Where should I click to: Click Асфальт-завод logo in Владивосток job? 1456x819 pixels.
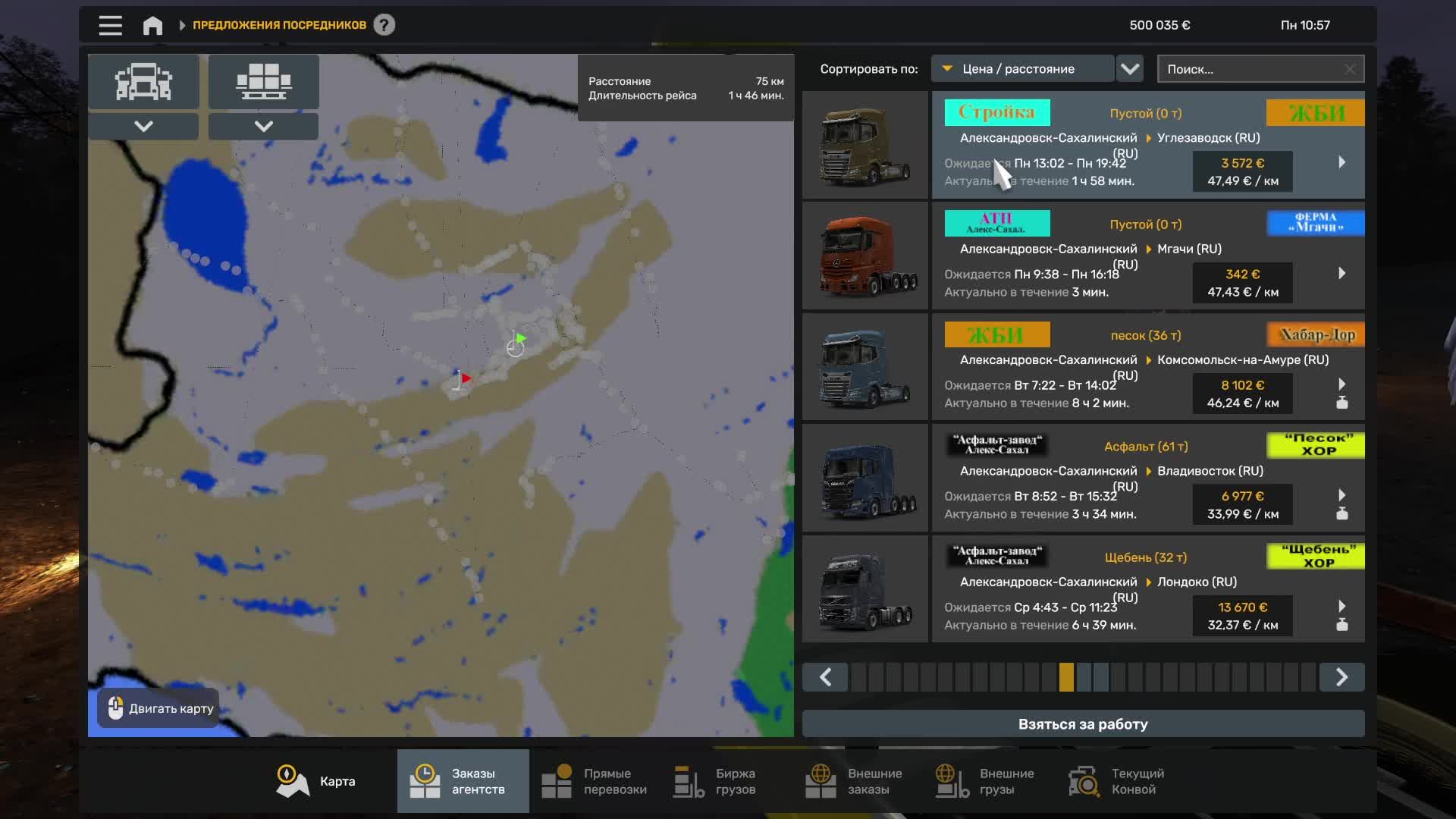coord(997,445)
